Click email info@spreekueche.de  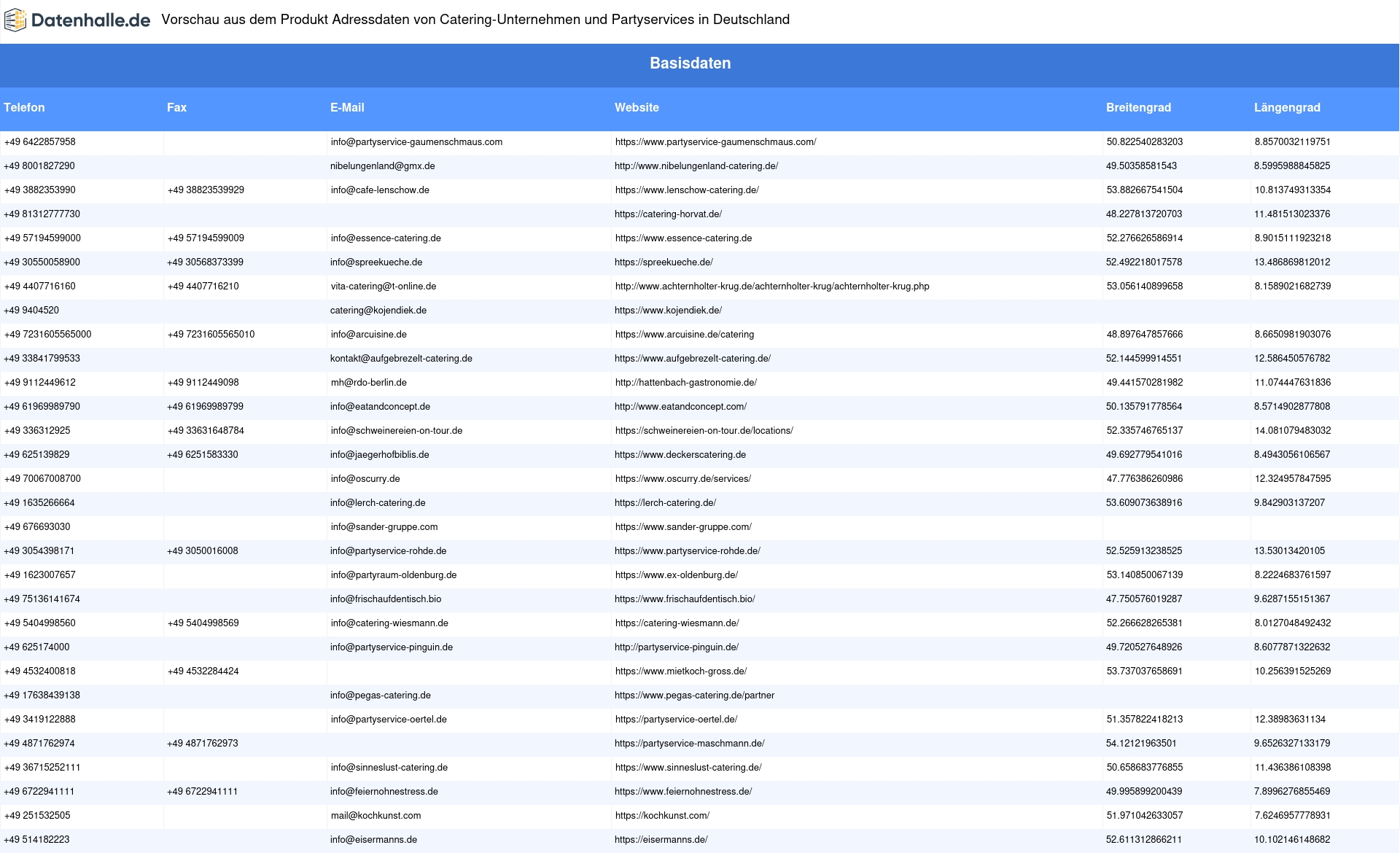pos(376,262)
